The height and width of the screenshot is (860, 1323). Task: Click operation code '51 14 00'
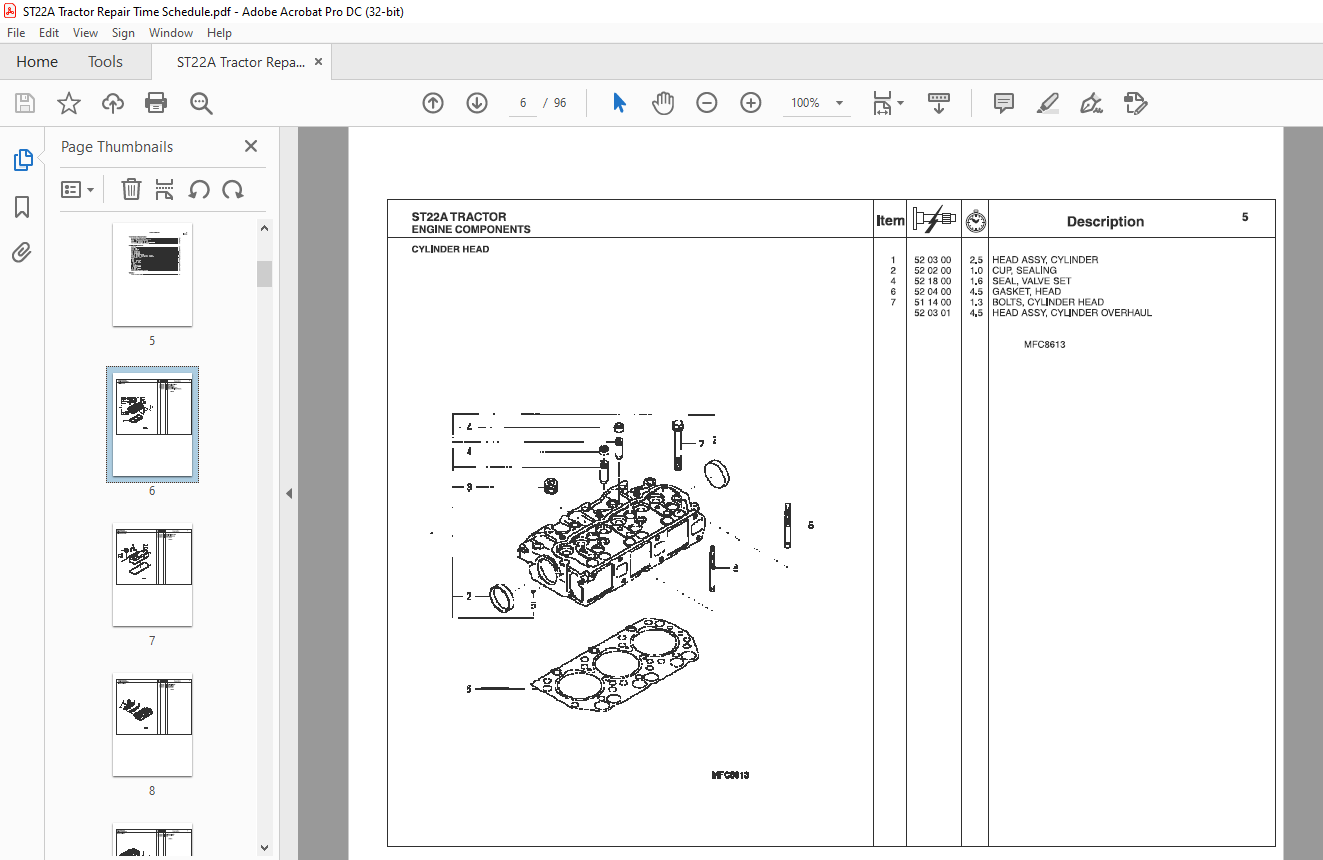click(x=932, y=302)
